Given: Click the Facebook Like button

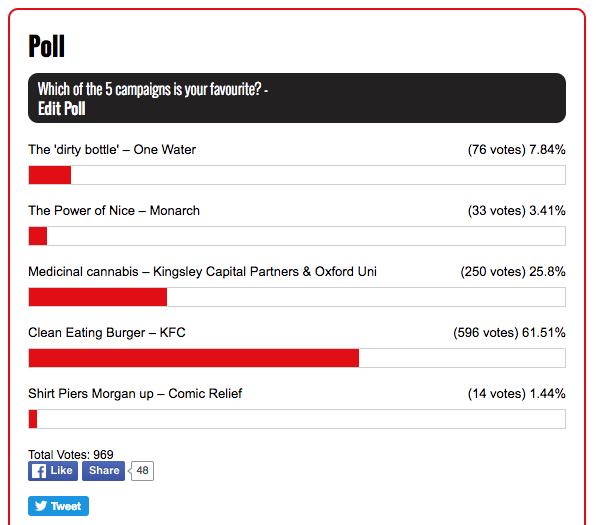Looking at the screenshot, I should (53, 471).
